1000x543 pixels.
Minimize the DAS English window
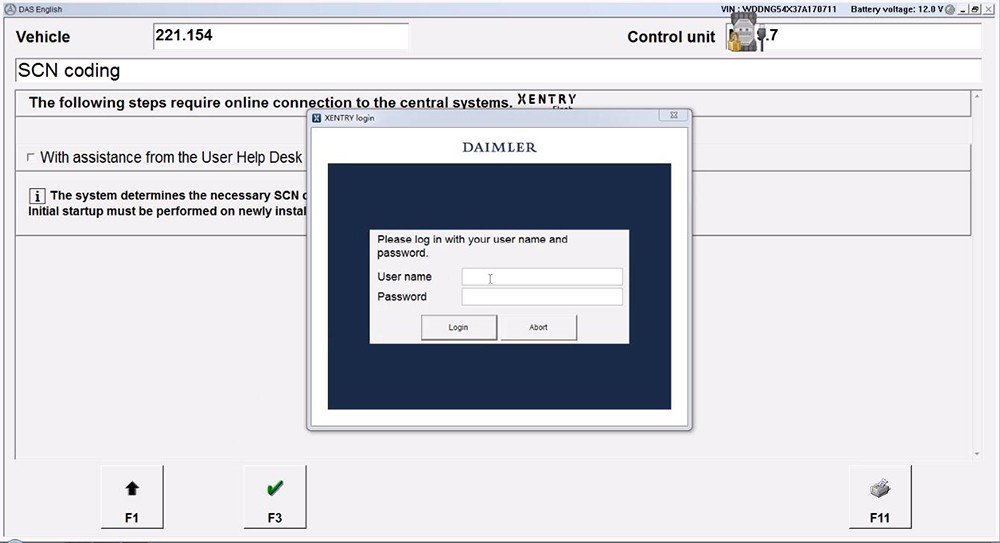pos(963,10)
